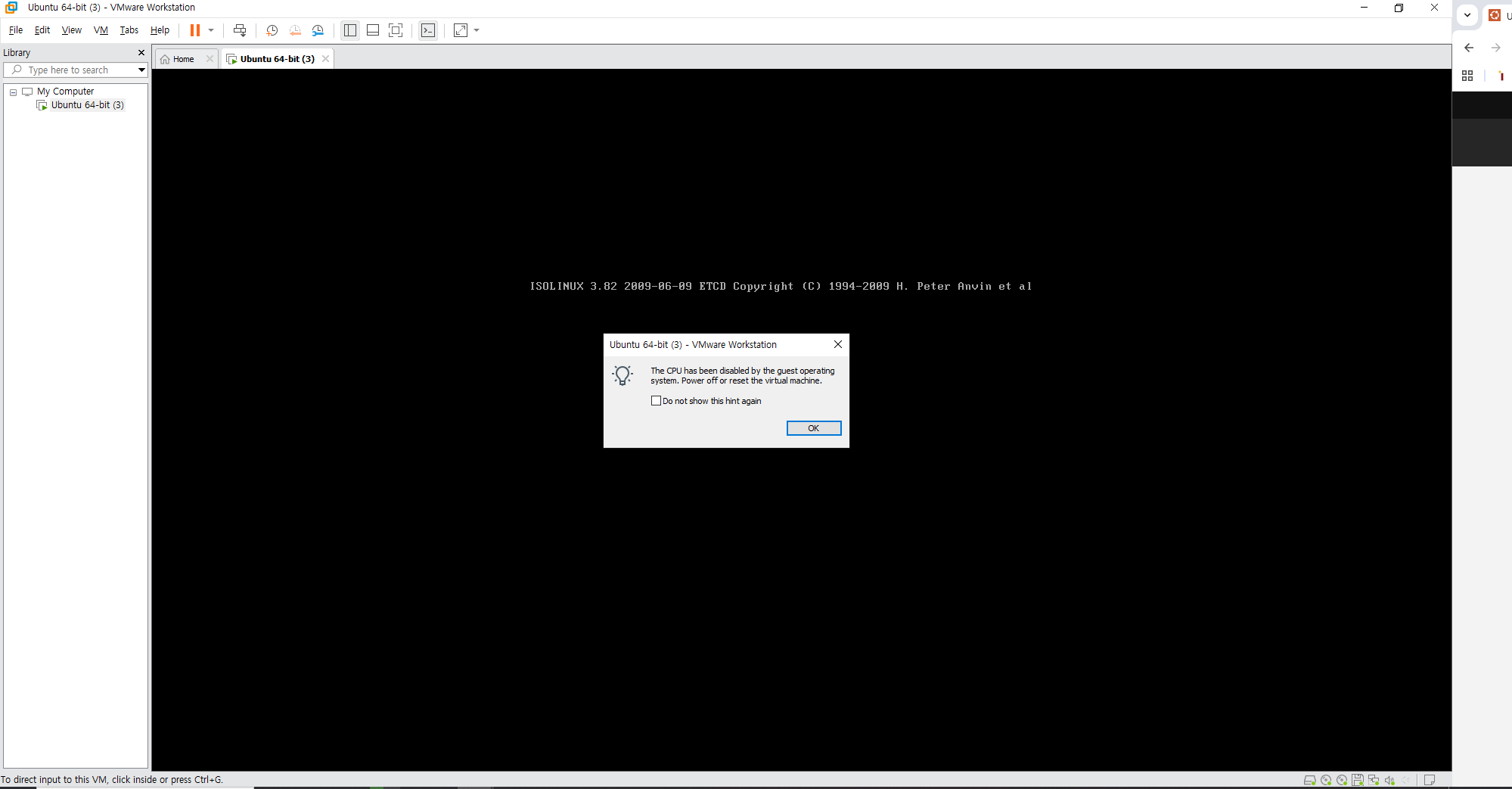Click the browser forward arrow
The height and width of the screenshot is (789, 1512).
coord(1495,48)
